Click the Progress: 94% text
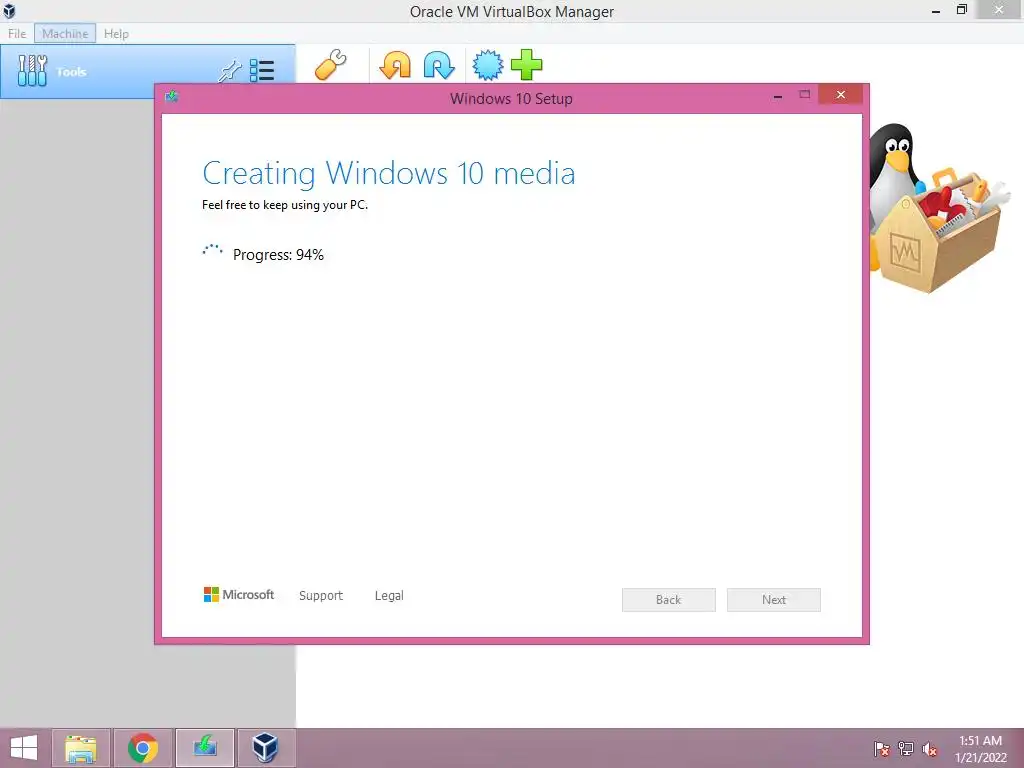The width and height of the screenshot is (1024, 768). pos(278,255)
